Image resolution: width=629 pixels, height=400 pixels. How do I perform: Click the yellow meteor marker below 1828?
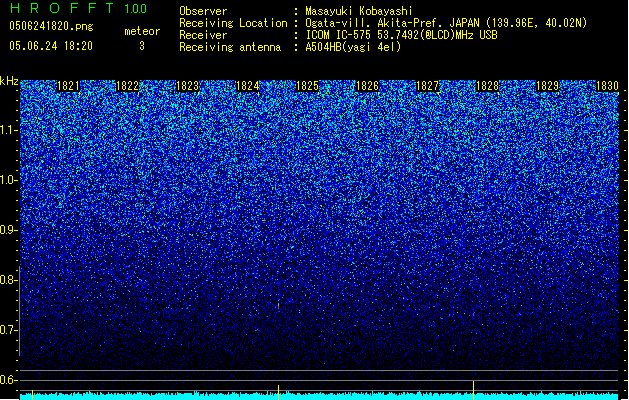point(474,390)
